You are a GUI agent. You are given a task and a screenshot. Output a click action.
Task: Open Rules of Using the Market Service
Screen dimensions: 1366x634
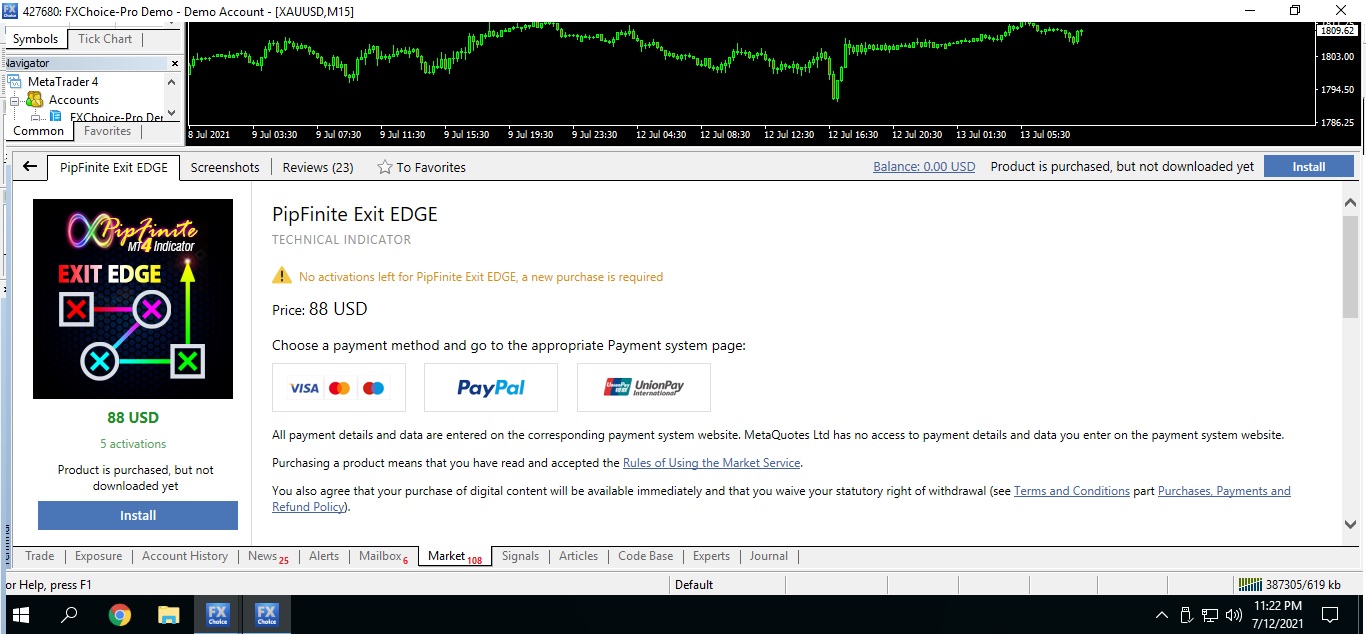click(x=711, y=463)
